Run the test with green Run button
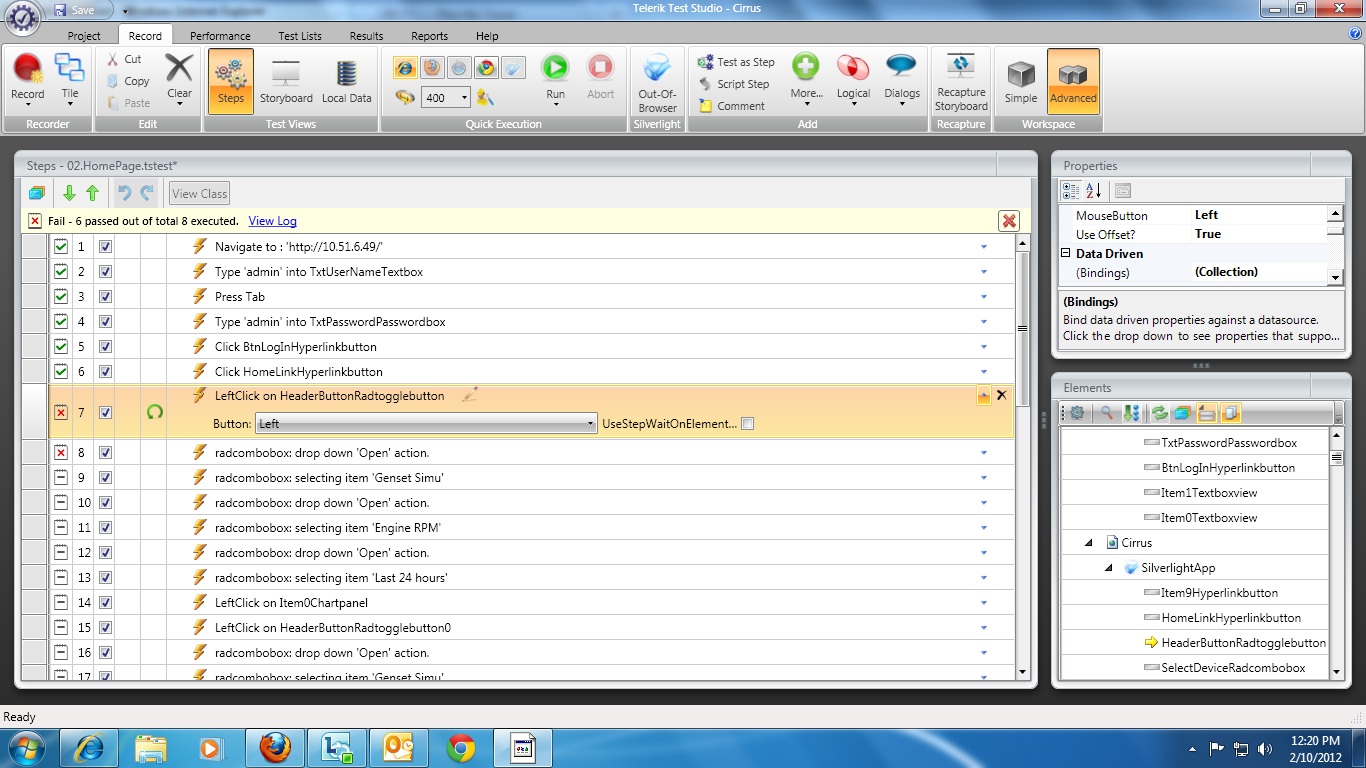The height and width of the screenshot is (768, 1366). (555, 78)
